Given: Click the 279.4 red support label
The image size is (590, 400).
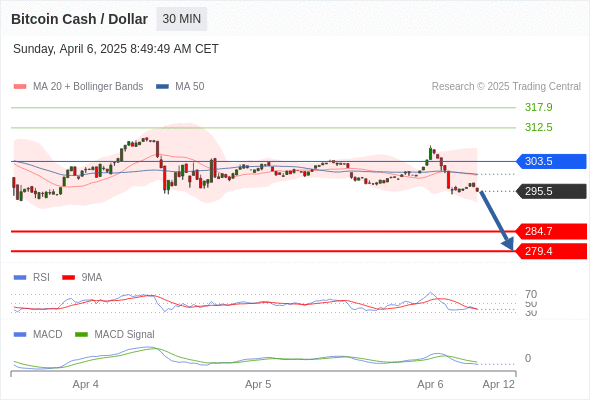Looking at the screenshot, I should click(x=551, y=251).
